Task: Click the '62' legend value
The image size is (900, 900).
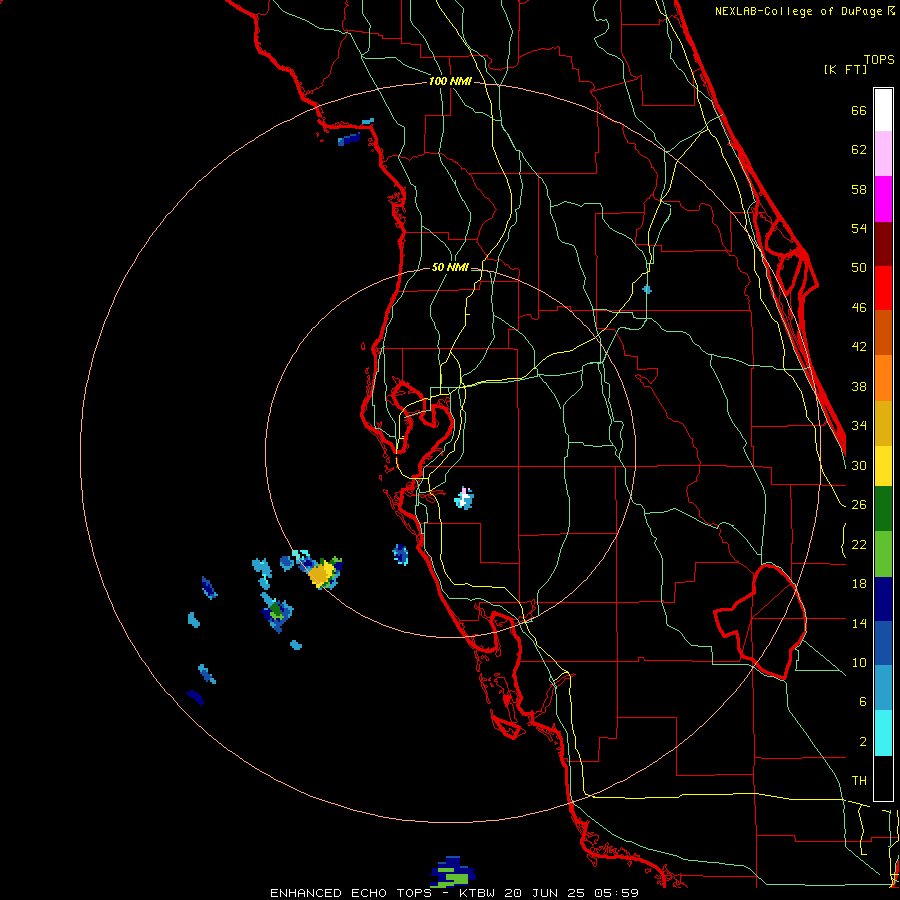Action: tap(859, 150)
